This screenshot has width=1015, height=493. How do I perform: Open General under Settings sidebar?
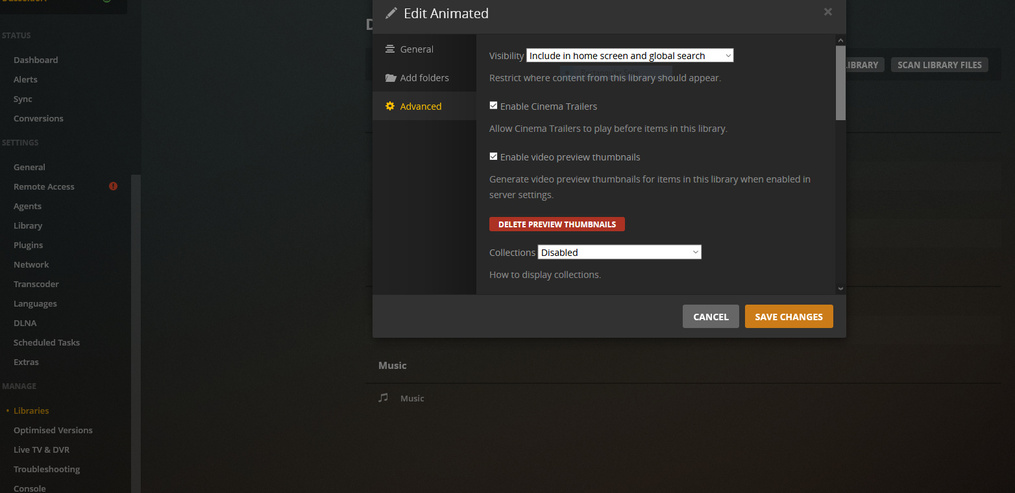click(x=29, y=167)
